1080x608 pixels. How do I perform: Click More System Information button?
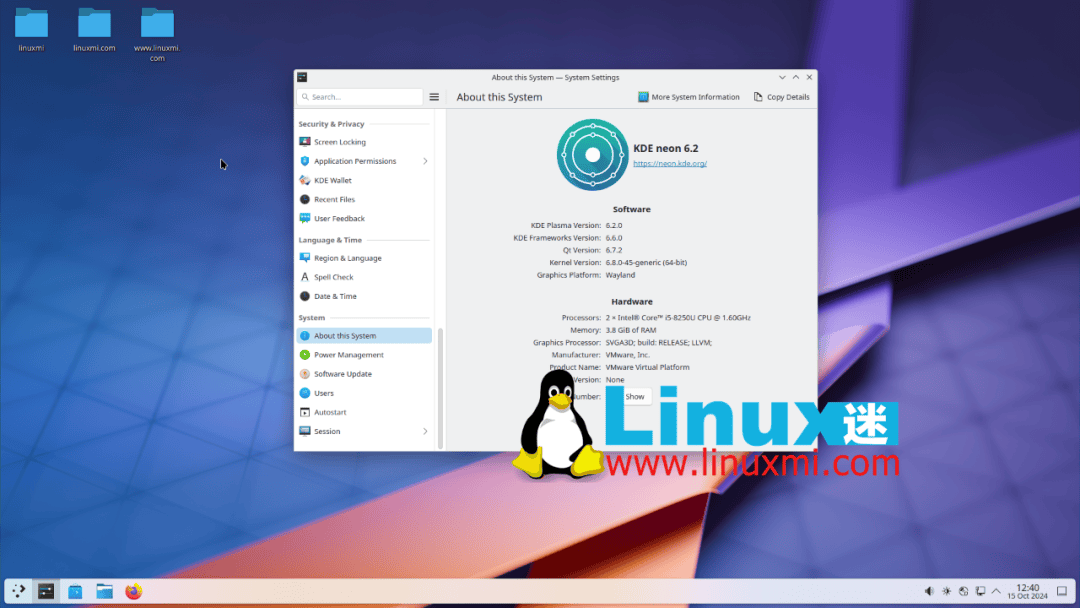pos(689,97)
